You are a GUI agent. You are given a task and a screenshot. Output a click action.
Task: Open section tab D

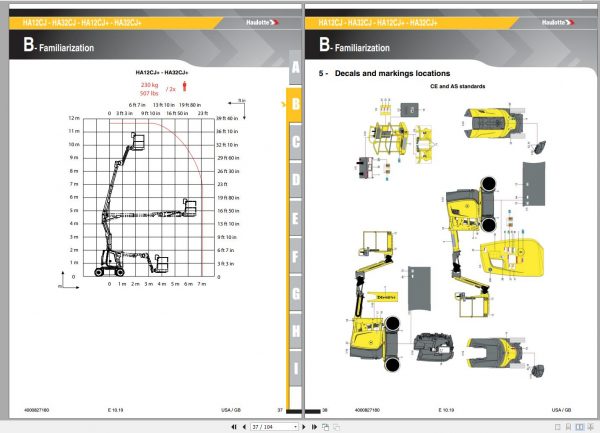pyautogui.click(x=295, y=179)
